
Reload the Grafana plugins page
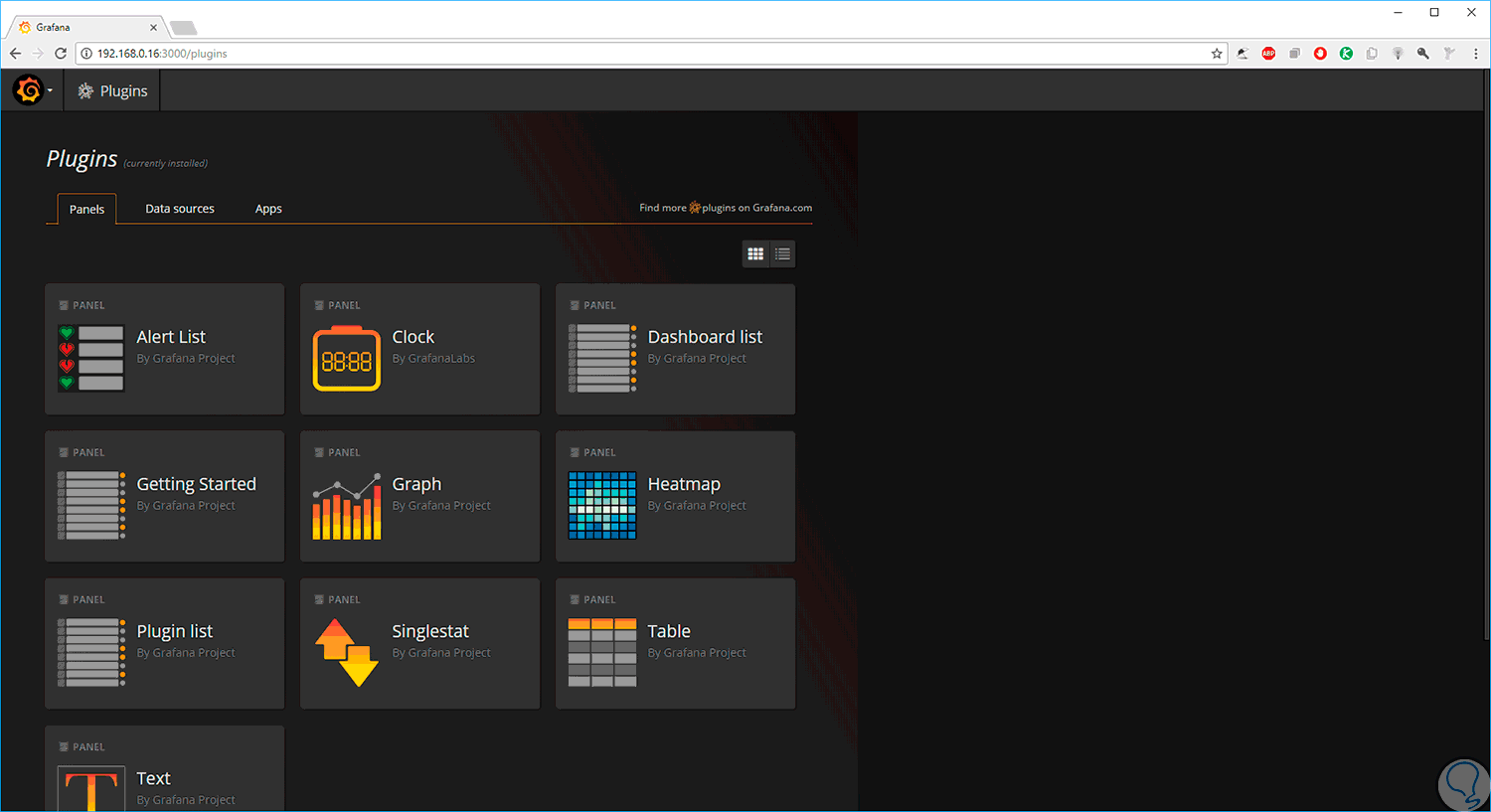click(x=61, y=54)
